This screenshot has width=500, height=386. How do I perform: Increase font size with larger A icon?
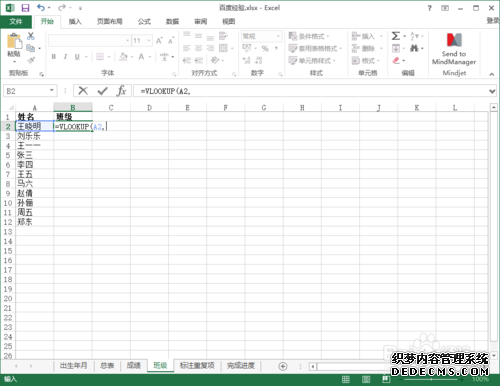point(159,41)
